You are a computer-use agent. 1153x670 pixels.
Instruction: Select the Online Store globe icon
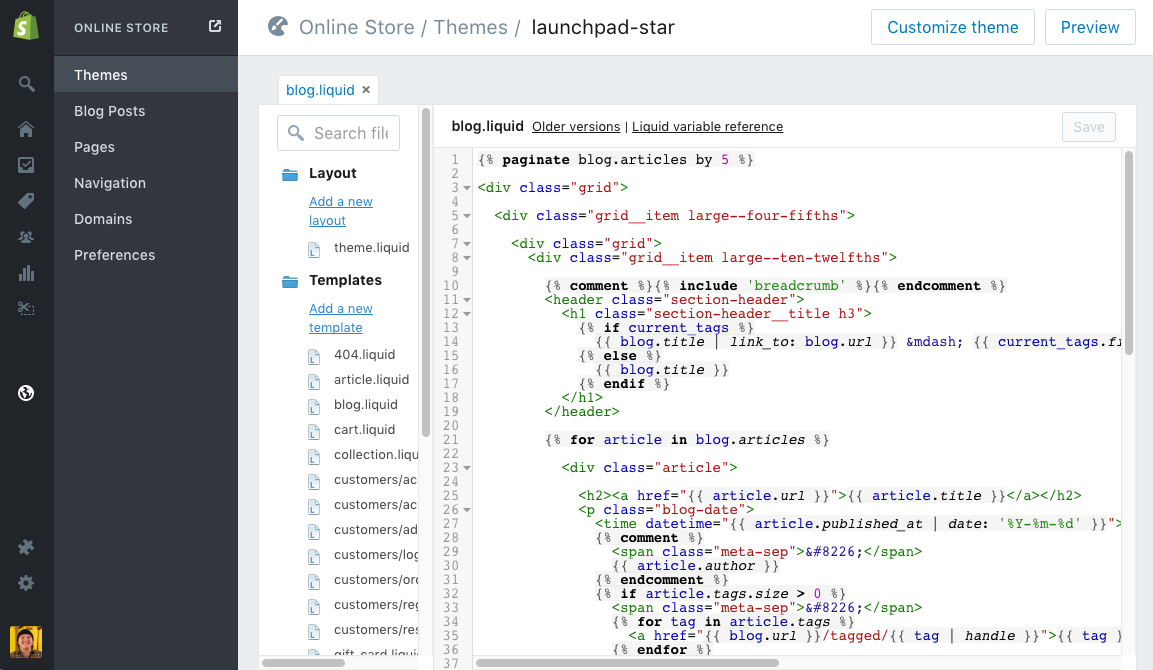pyautogui.click(x=26, y=393)
